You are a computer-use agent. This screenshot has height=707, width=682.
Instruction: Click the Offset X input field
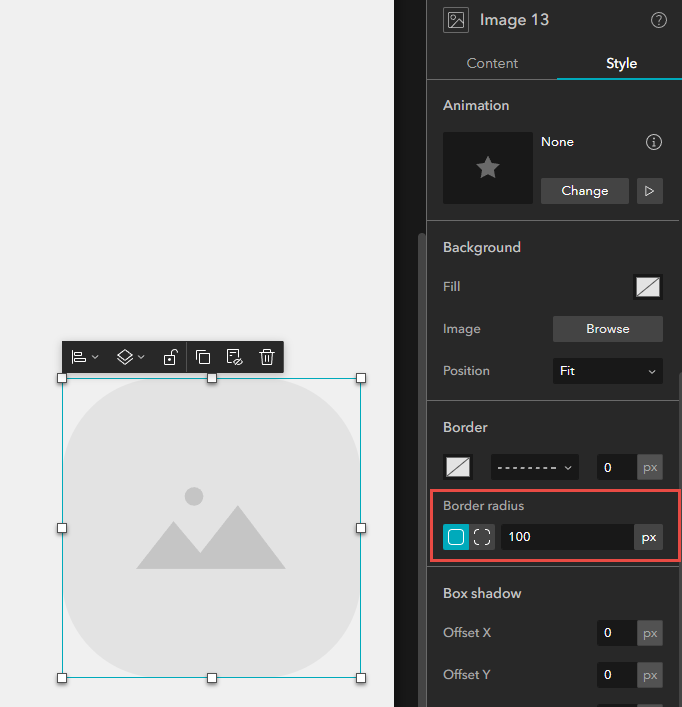tap(617, 633)
